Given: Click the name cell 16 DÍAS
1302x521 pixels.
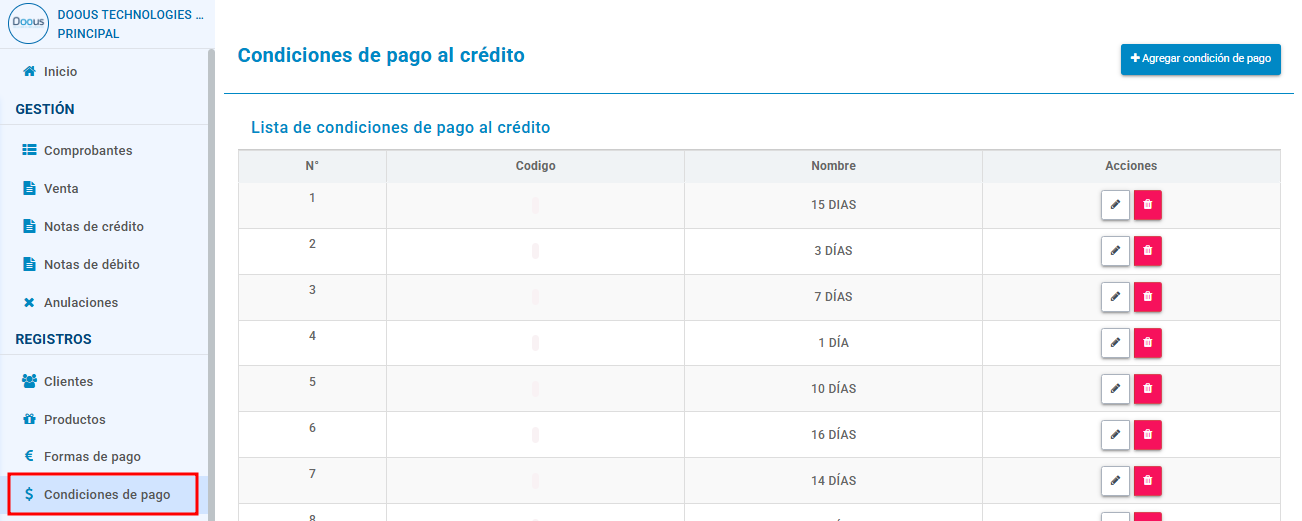Looking at the screenshot, I should [833, 435].
